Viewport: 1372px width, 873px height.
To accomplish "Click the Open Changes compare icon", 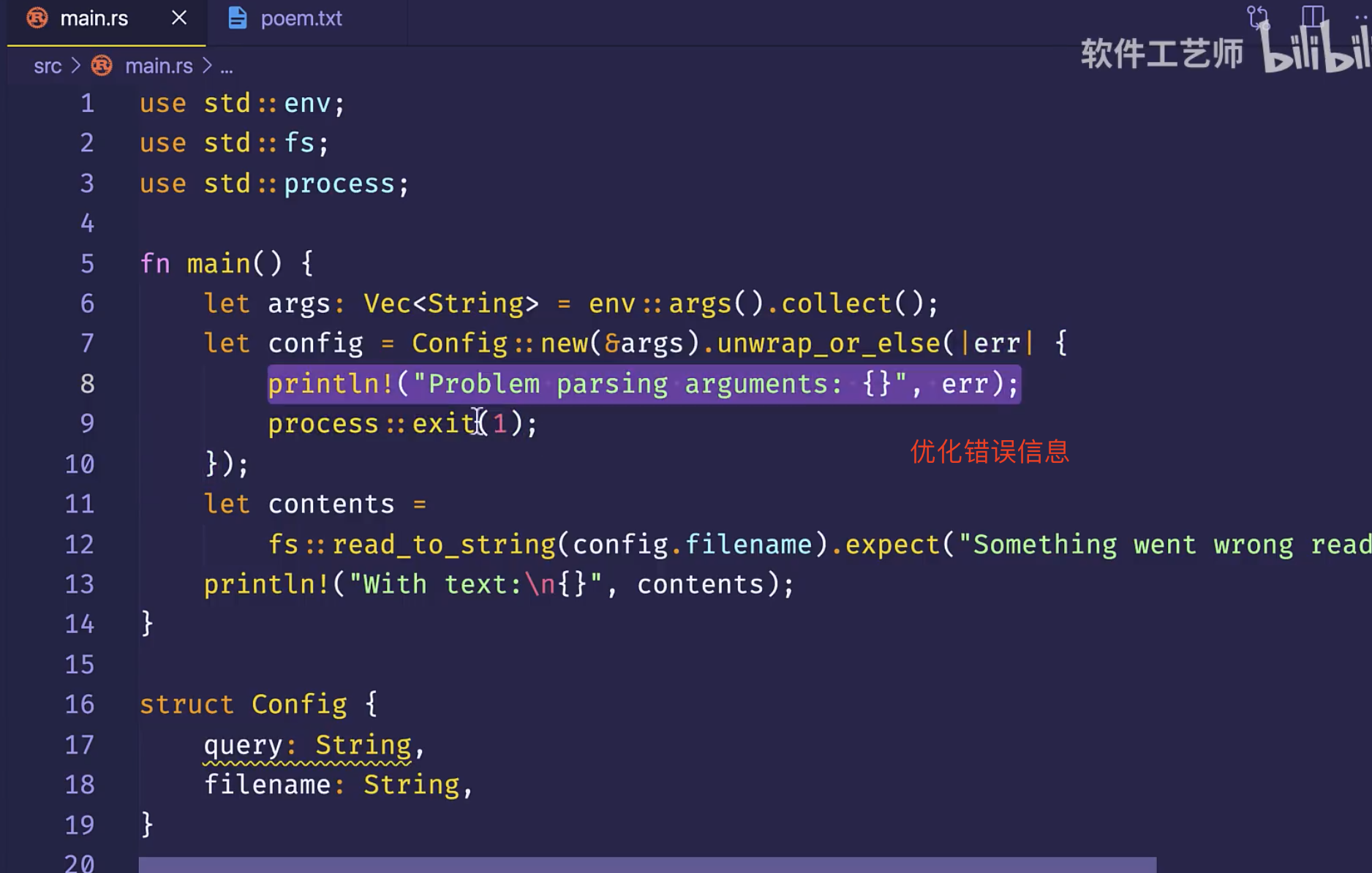I will tap(1257, 16).
